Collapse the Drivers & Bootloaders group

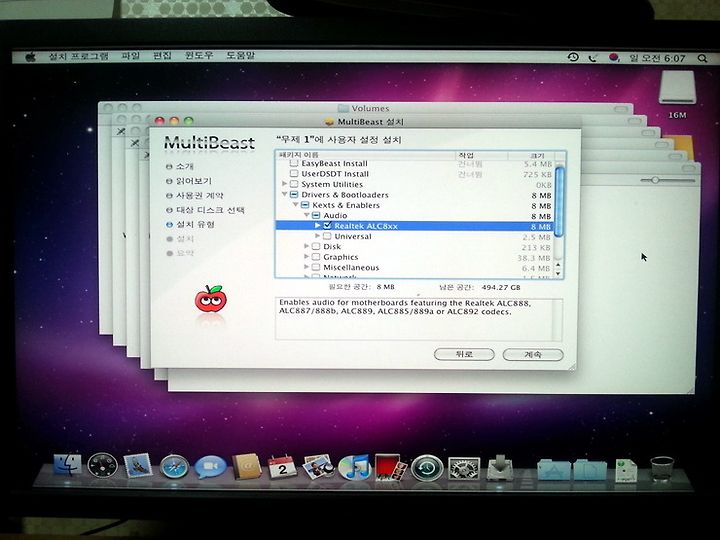pyautogui.click(x=285, y=195)
